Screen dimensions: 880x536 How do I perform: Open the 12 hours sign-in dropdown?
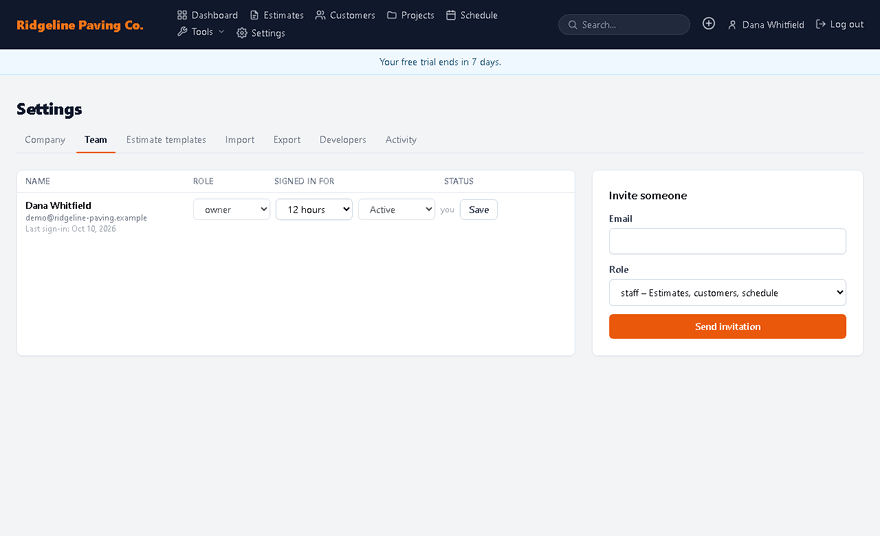point(314,209)
